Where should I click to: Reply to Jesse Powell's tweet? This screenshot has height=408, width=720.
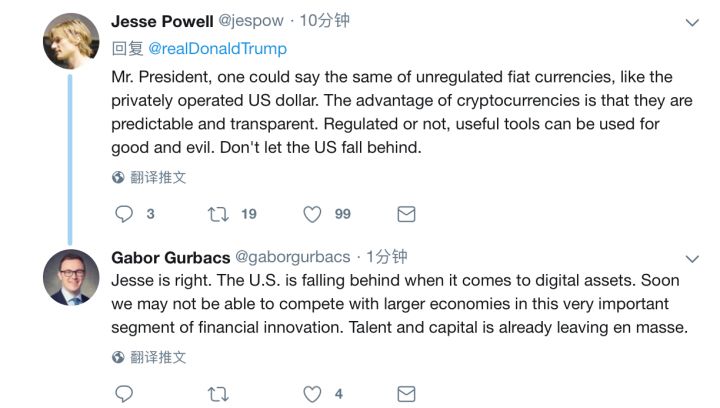124,214
